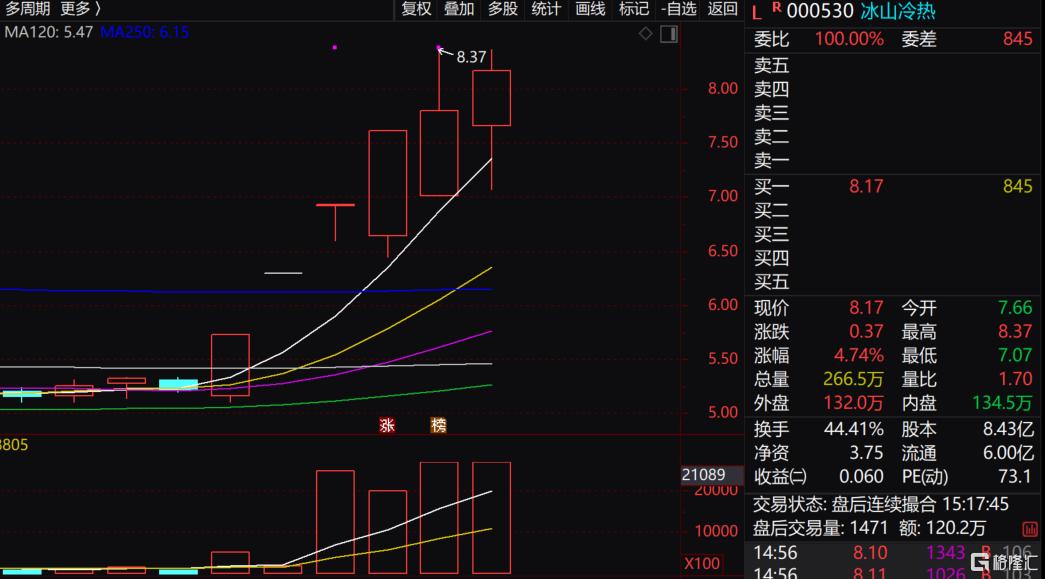Screen dimensions: 1045x579
Task: Click the 14:56 trade row priced 8.10
Action: click(x=893, y=553)
